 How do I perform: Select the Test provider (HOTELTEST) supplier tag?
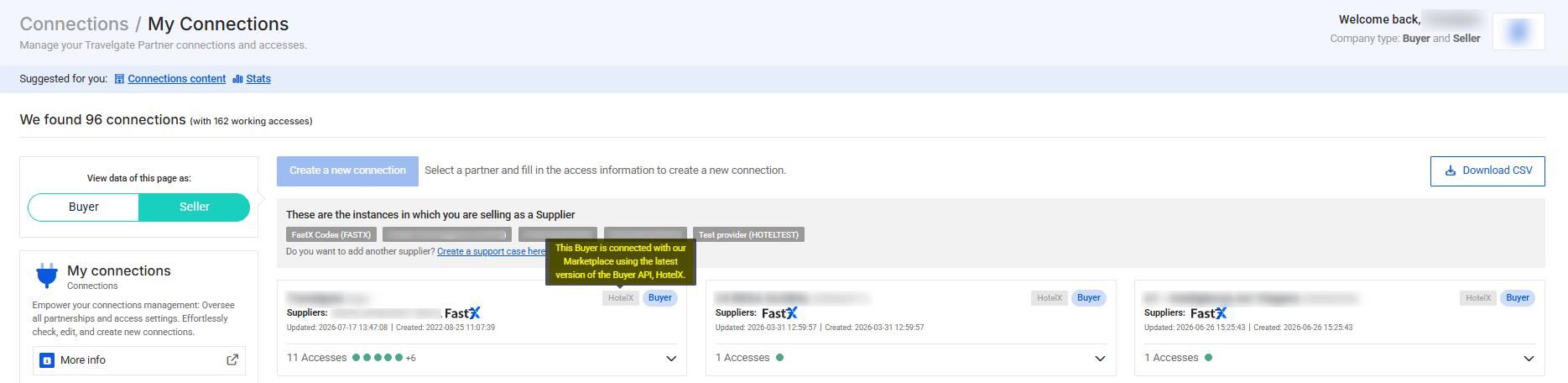click(748, 235)
